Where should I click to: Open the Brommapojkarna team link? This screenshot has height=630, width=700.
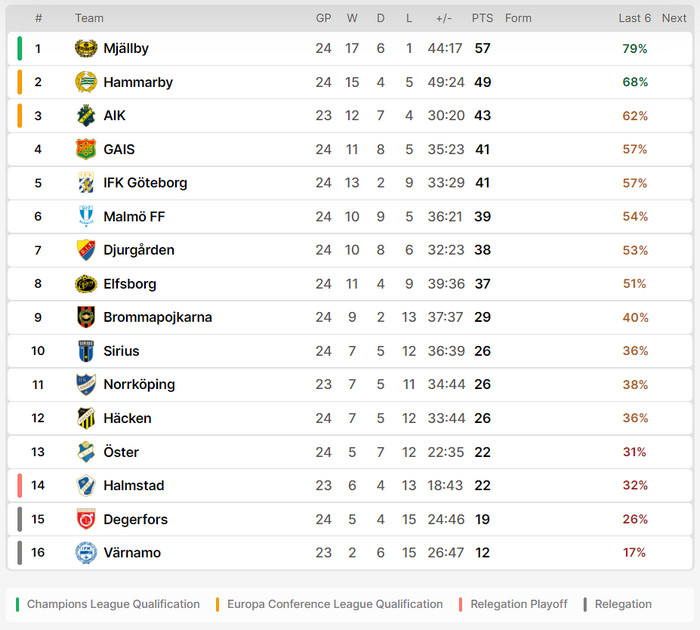point(157,317)
